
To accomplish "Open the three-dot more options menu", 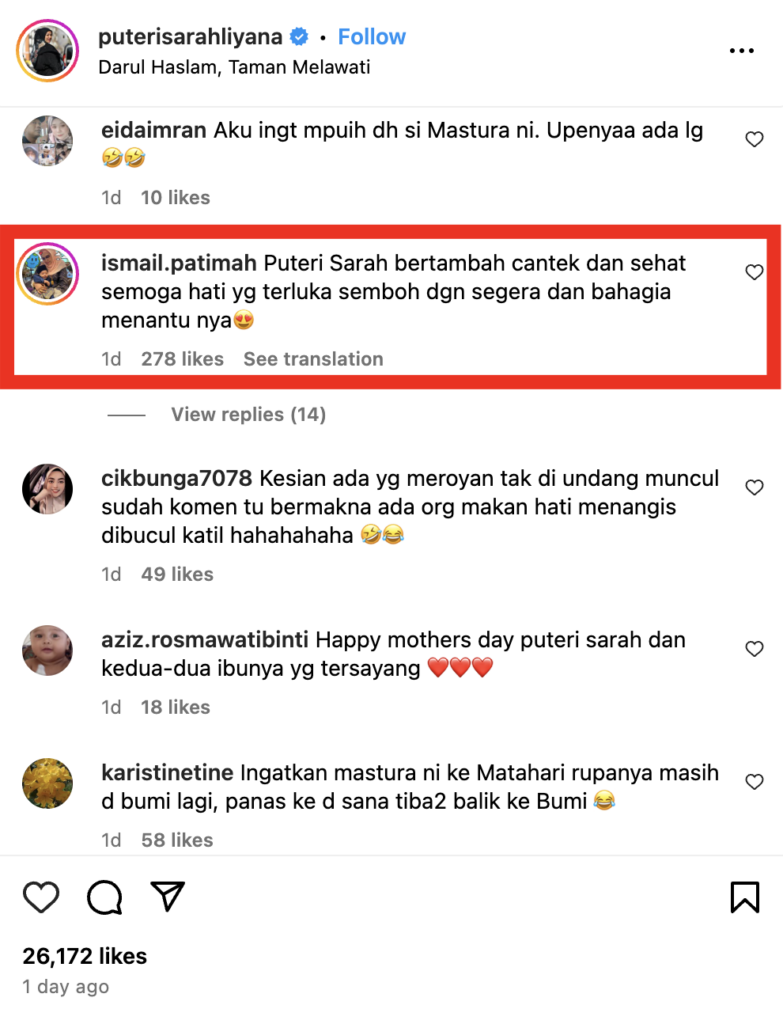I will pyautogui.click(x=741, y=50).
